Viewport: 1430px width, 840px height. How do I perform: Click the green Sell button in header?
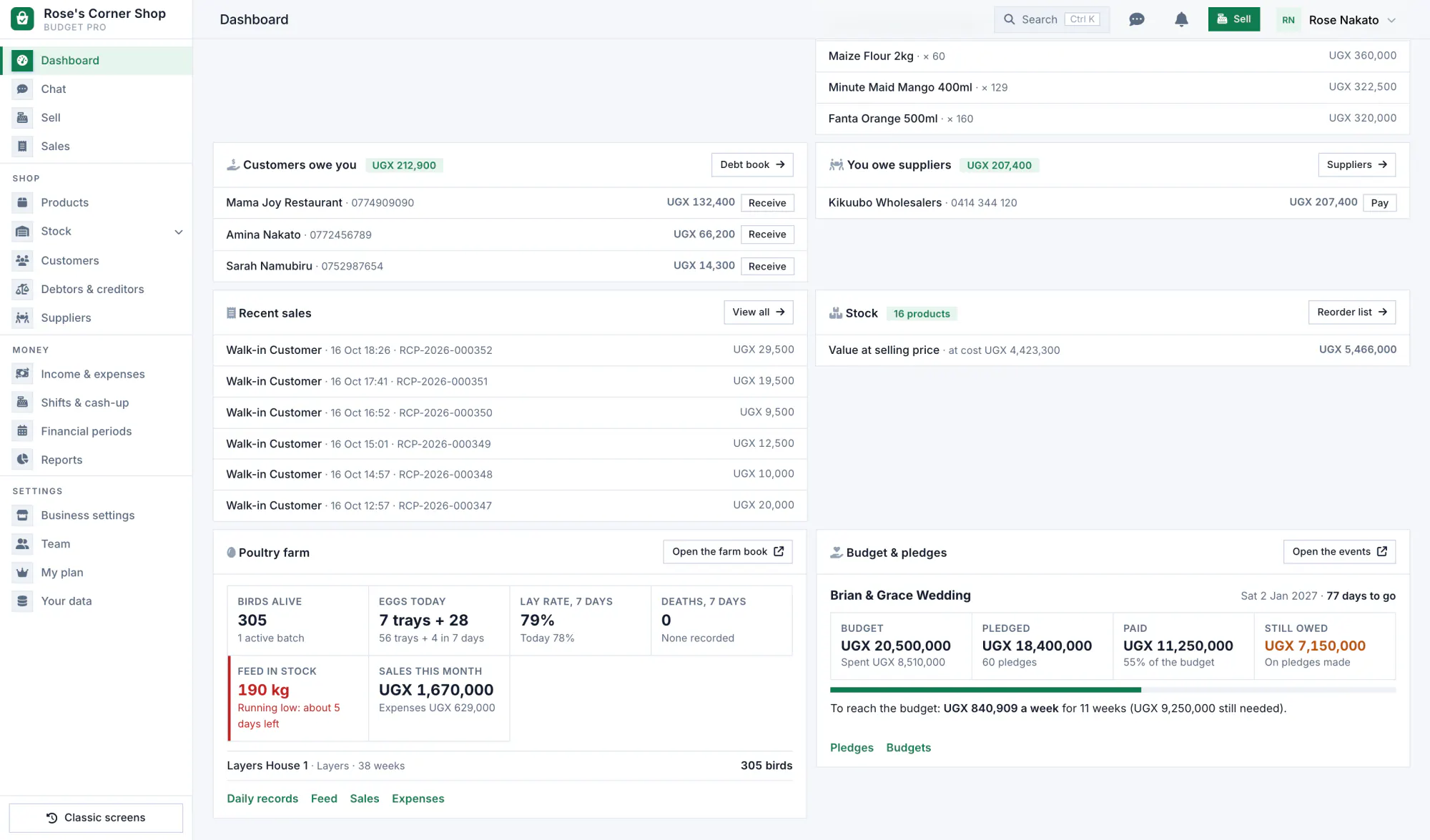coord(1233,19)
